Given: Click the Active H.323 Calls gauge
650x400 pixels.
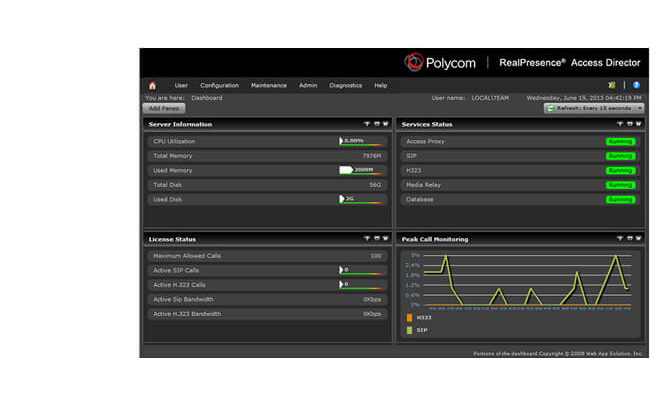Looking at the screenshot, I should point(361,285).
